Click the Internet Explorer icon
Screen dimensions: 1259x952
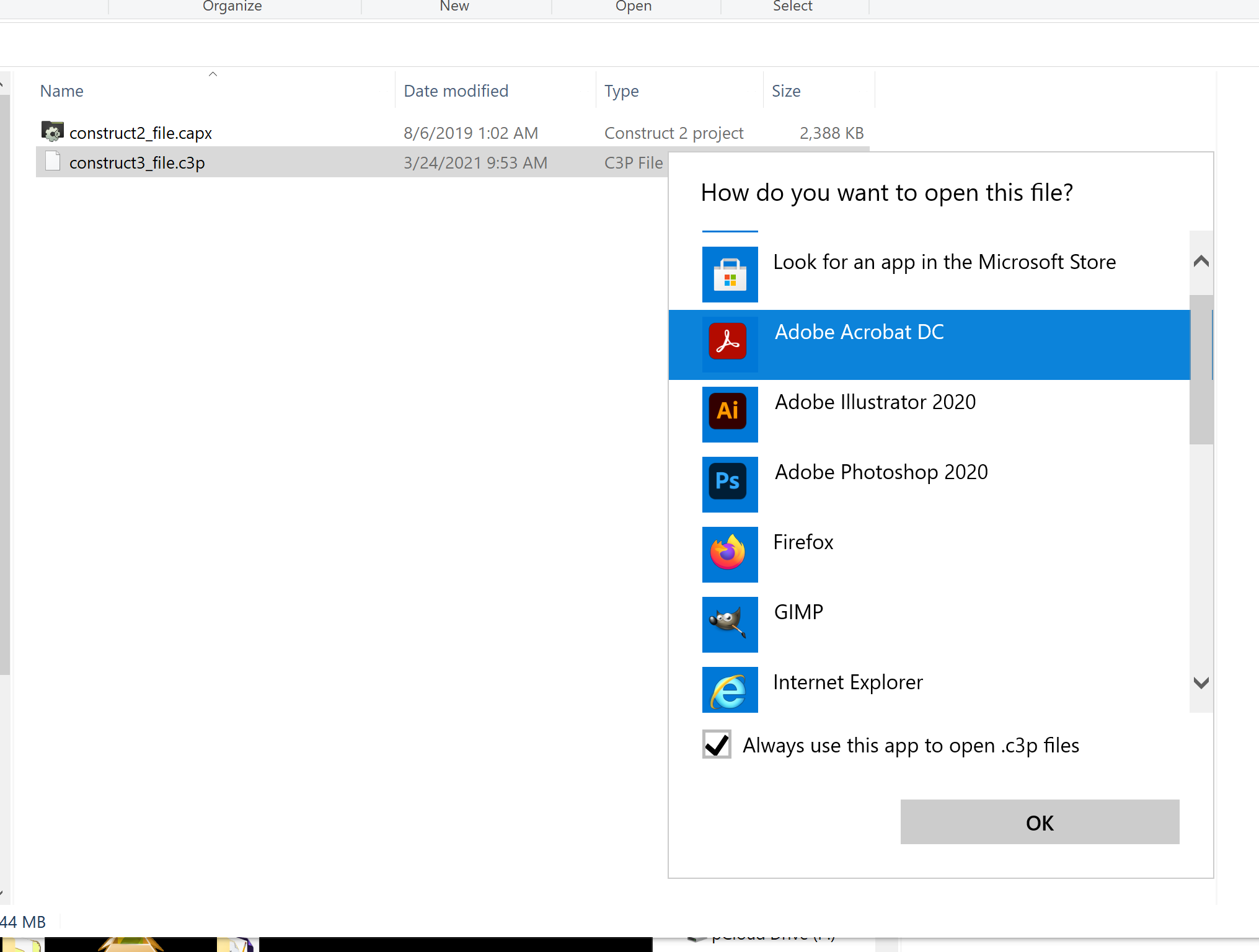730,690
